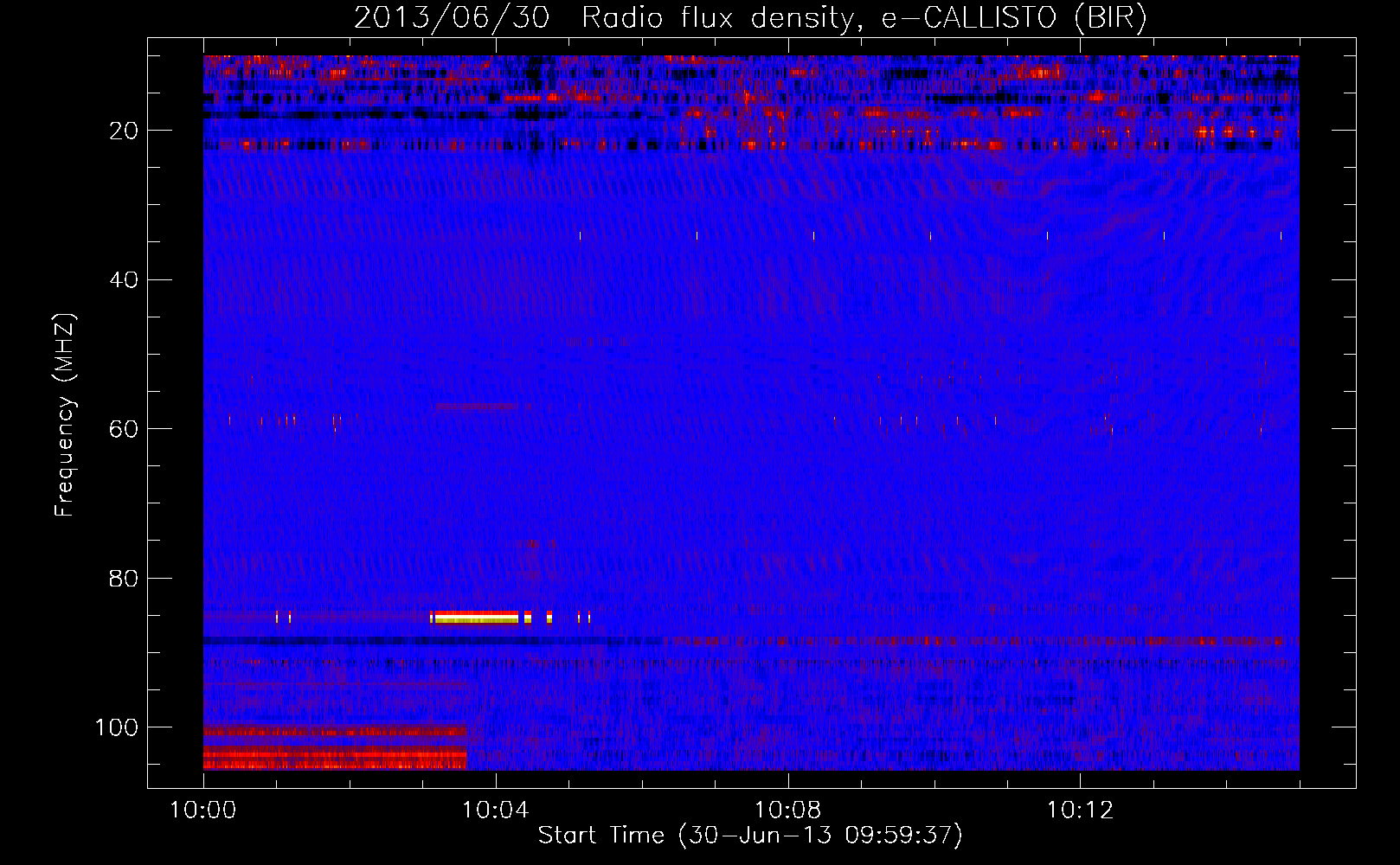
Task: Click the 60 tick label on the frequency axis
Action: pyautogui.click(x=125, y=429)
